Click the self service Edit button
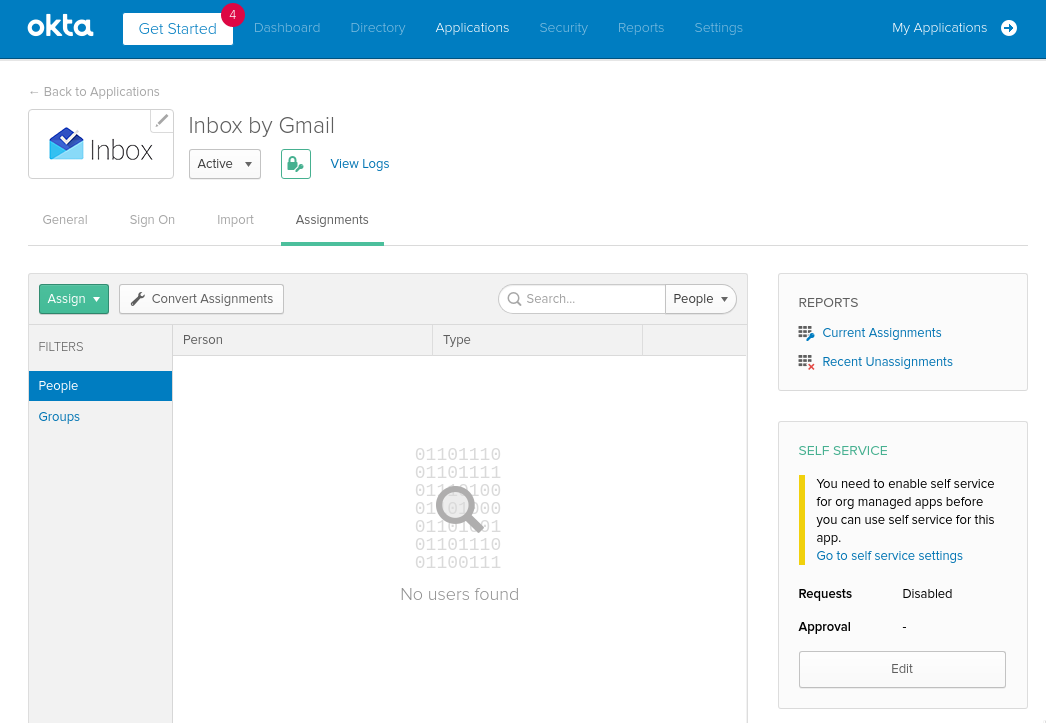This screenshot has height=723, width=1046. tap(902, 669)
